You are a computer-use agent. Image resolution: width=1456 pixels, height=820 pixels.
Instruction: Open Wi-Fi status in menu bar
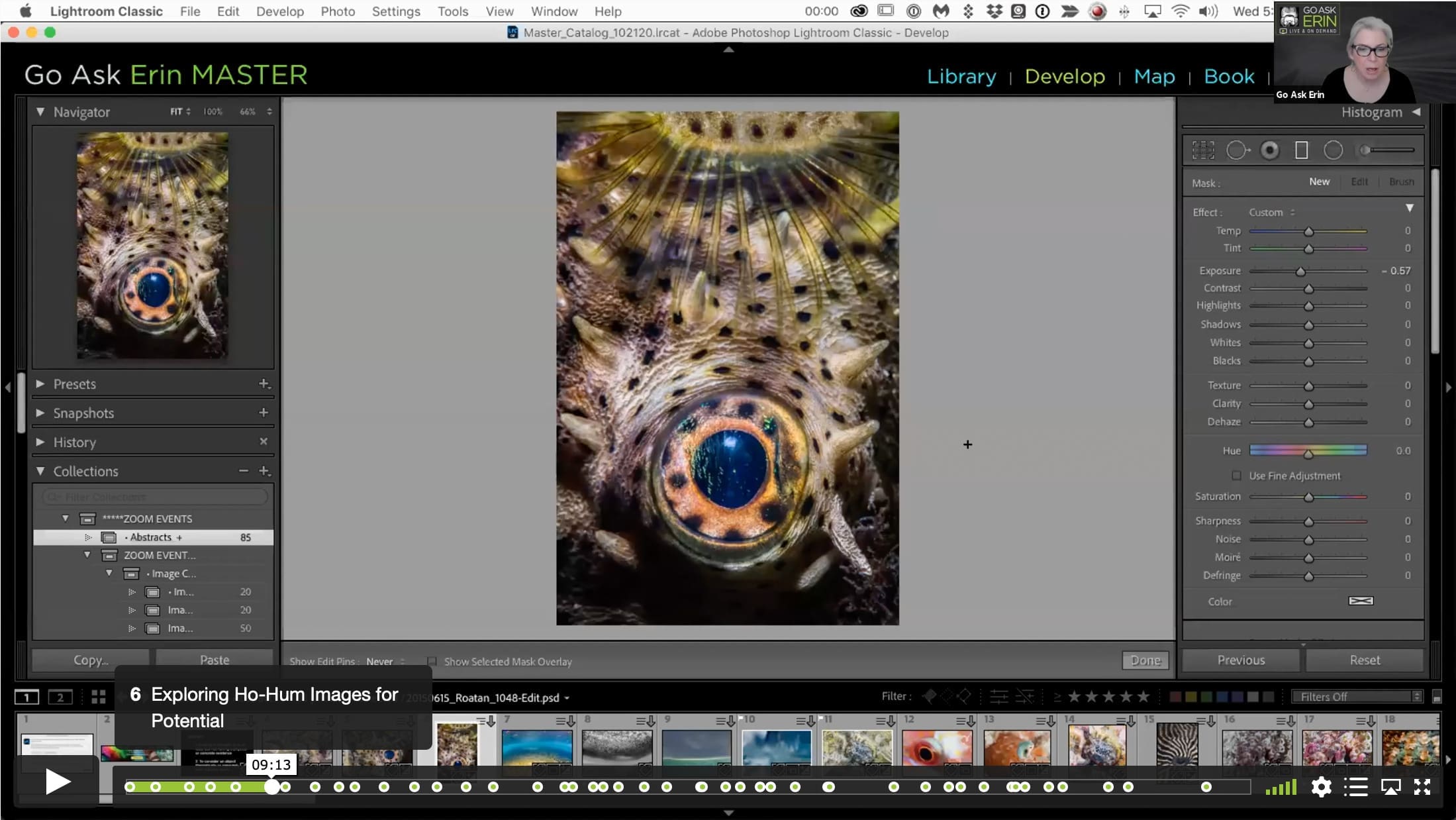[x=1180, y=11]
